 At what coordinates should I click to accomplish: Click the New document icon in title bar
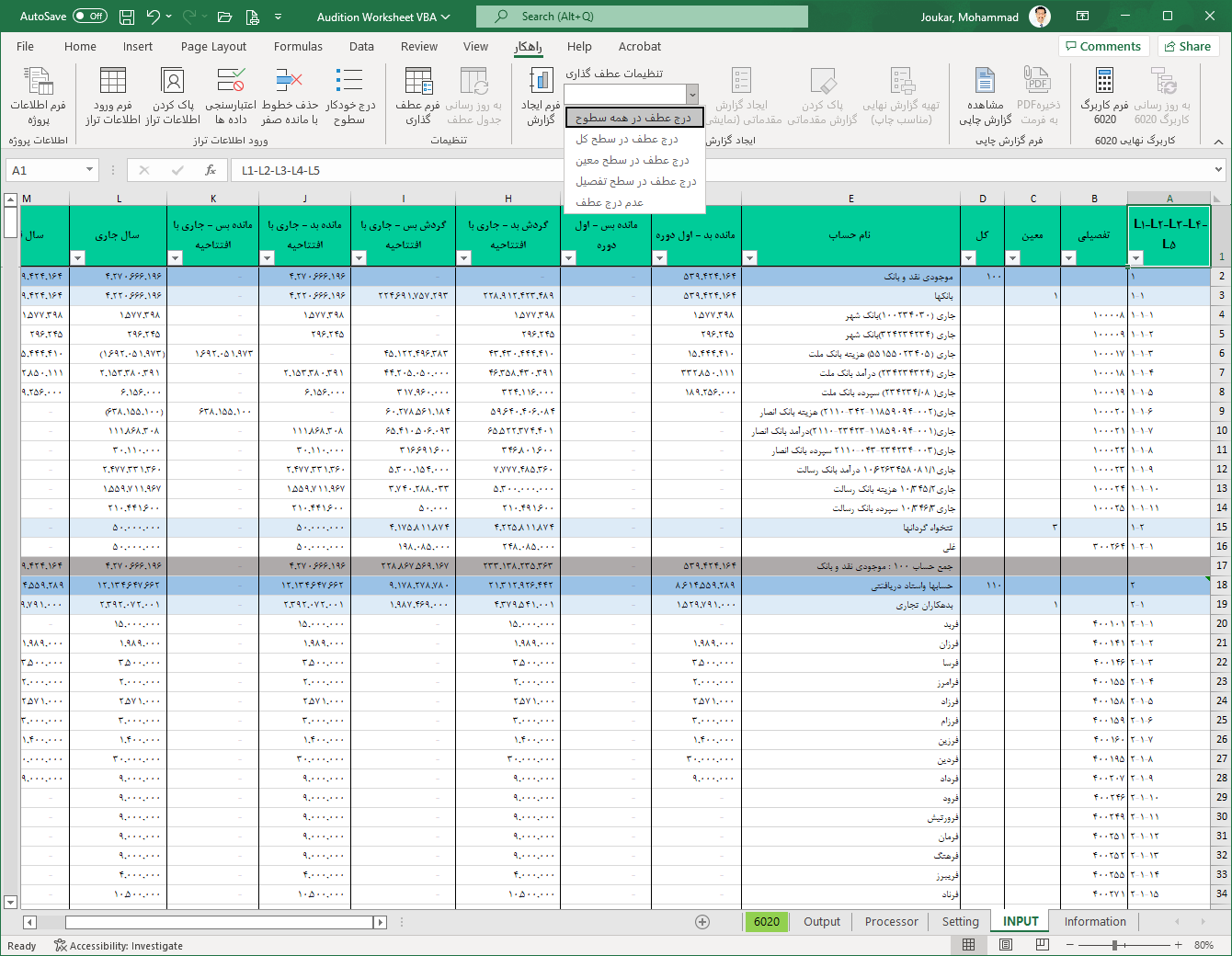pyautogui.click(x=253, y=17)
